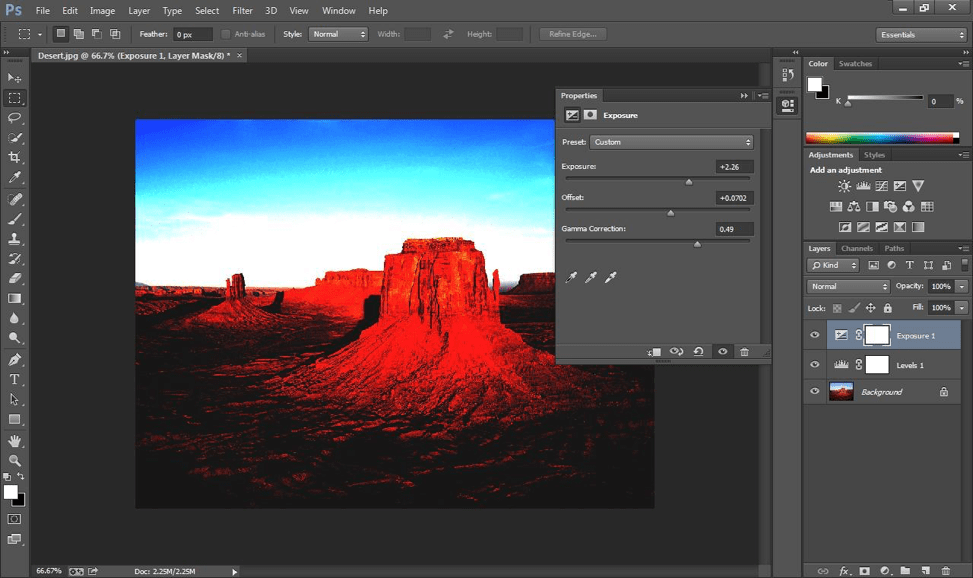Image resolution: width=973 pixels, height=578 pixels.
Task: Hide the Levels 1 layer
Action: coord(815,365)
